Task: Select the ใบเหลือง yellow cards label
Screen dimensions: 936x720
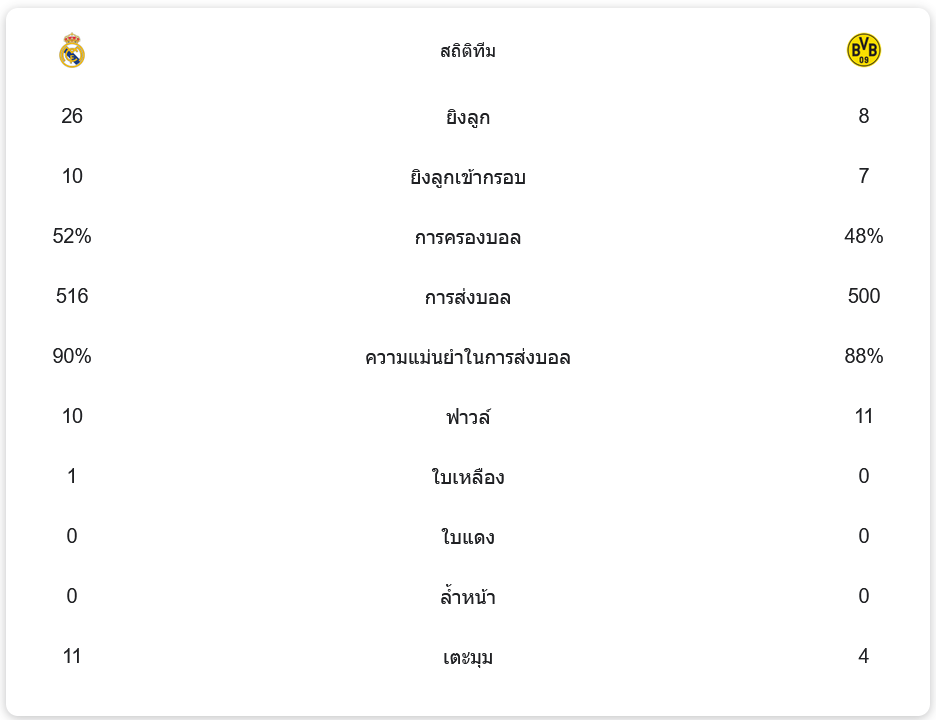Action: click(468, 478)
